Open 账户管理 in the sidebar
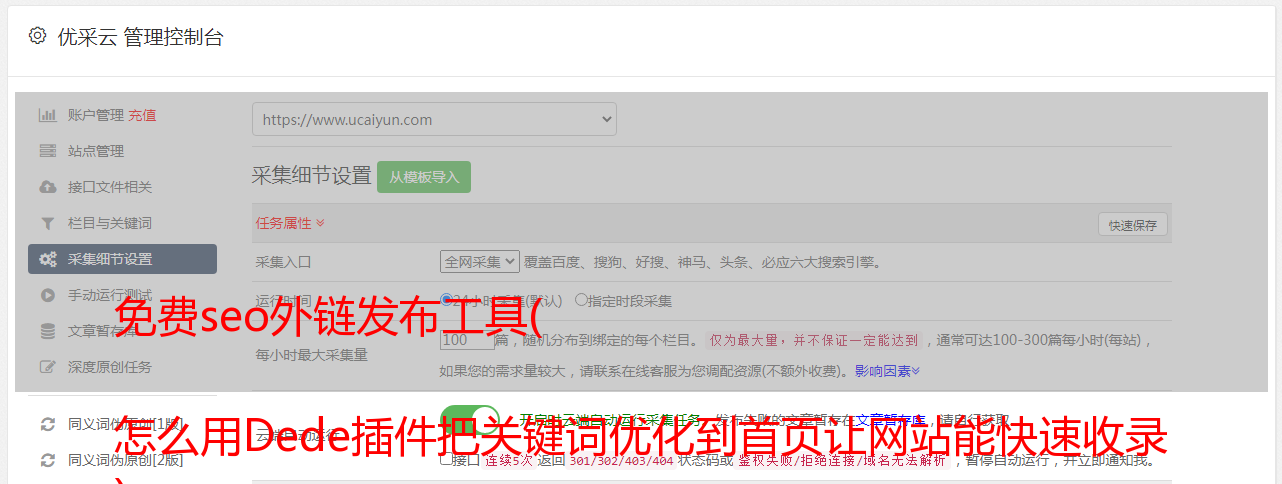 point(96,115)
